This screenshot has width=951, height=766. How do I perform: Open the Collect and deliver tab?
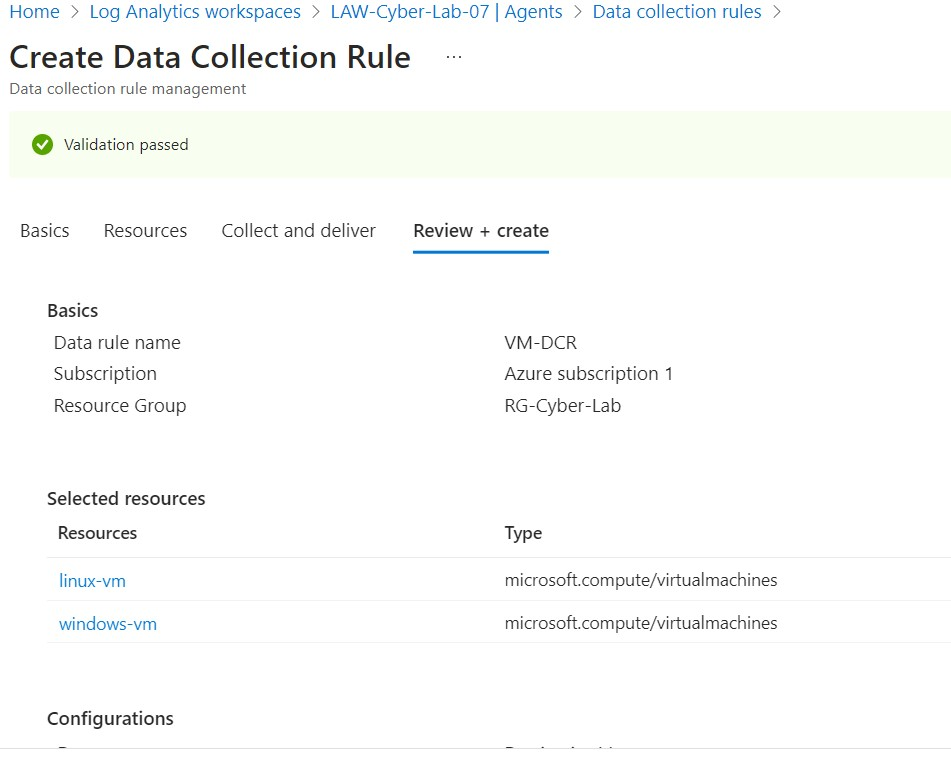298,230
